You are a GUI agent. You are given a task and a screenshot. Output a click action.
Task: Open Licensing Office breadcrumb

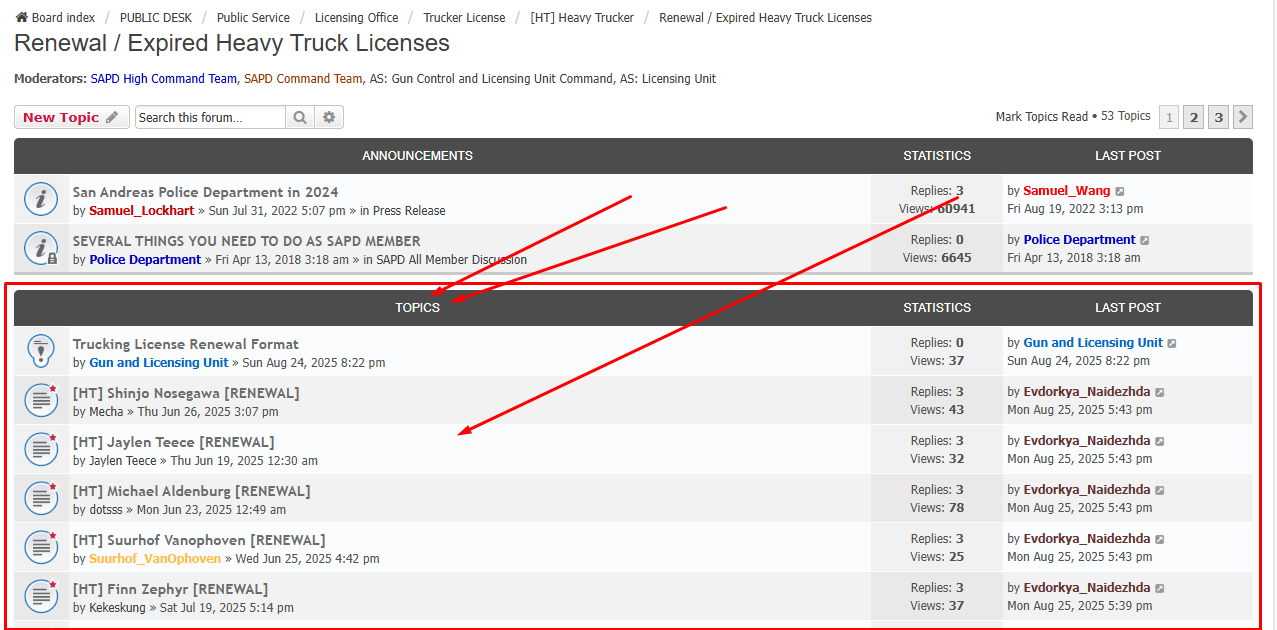[x=356, y=18]
